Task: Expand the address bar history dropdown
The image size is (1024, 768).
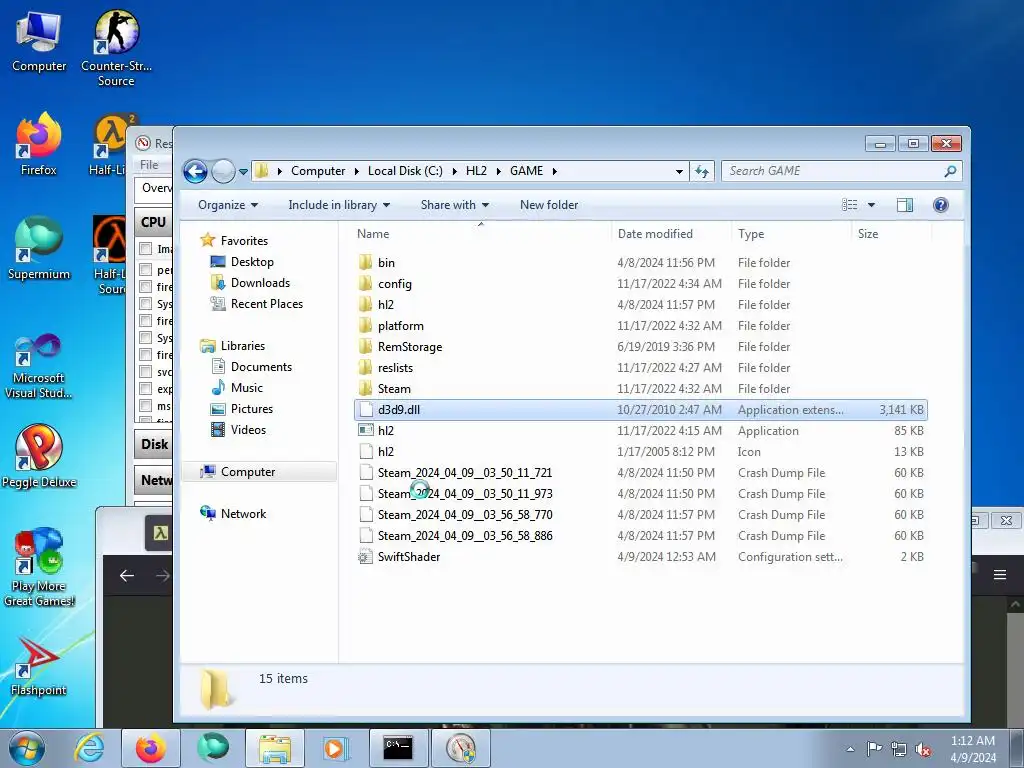Action: (x=679, y=171)
